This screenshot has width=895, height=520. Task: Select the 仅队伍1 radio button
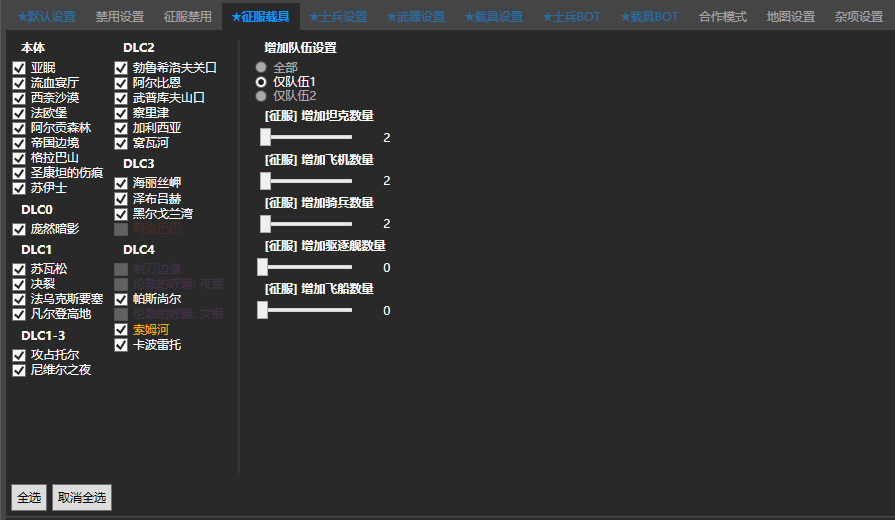coord(262,81)
